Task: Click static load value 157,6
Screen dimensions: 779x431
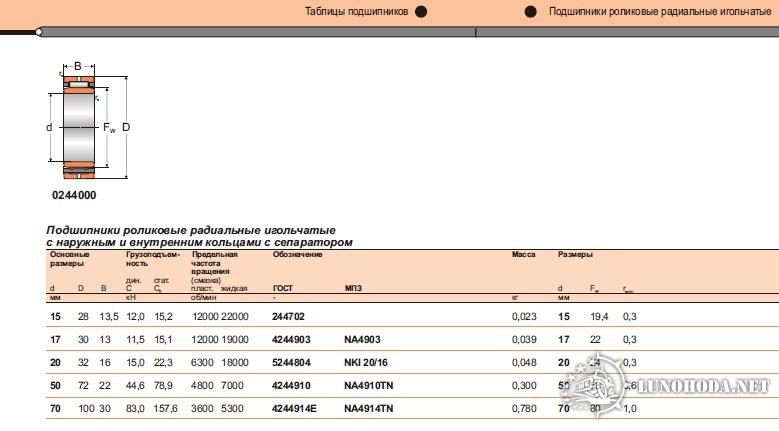Action: tap(165, 409)
